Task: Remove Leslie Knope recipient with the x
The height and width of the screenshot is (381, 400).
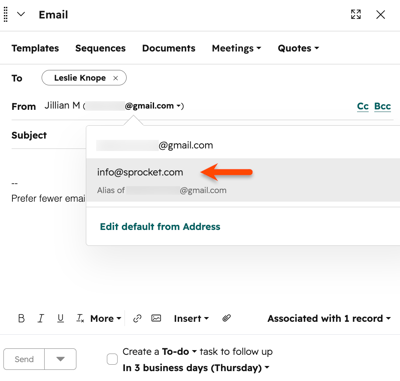Action: (115, 78)
